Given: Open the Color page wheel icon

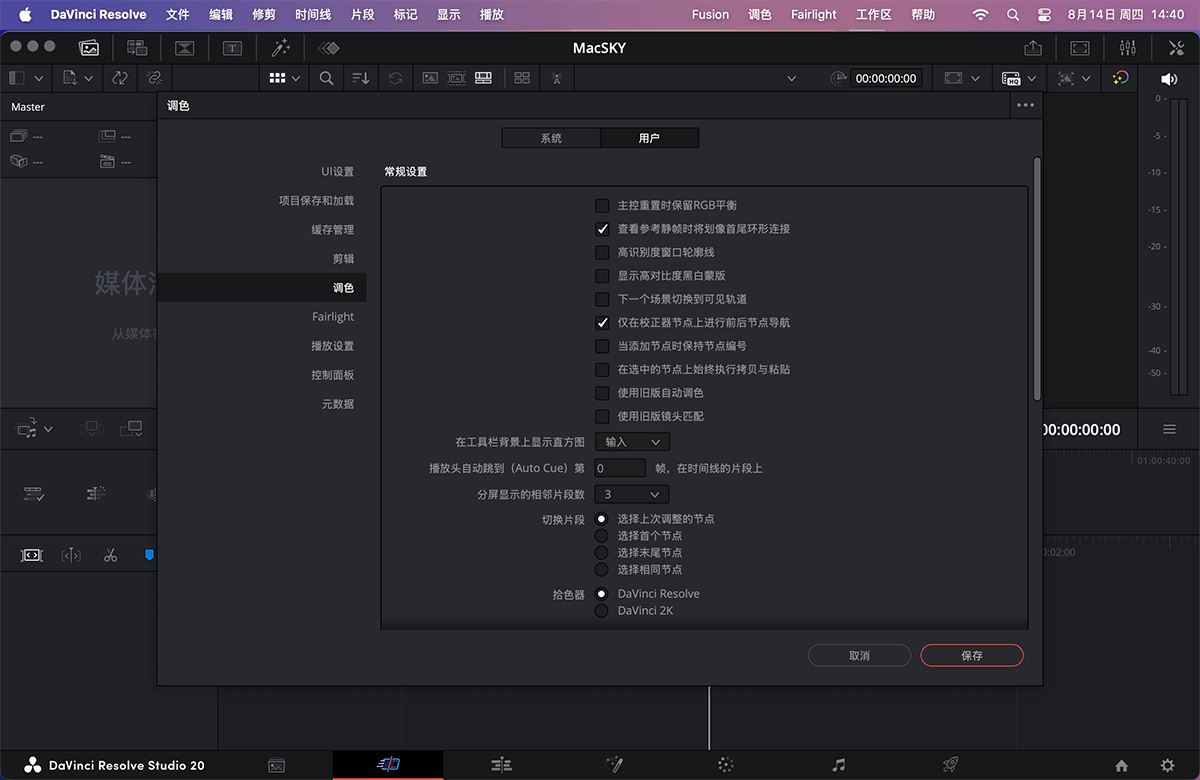Looking at the screenshot, I should click(726, 765).
